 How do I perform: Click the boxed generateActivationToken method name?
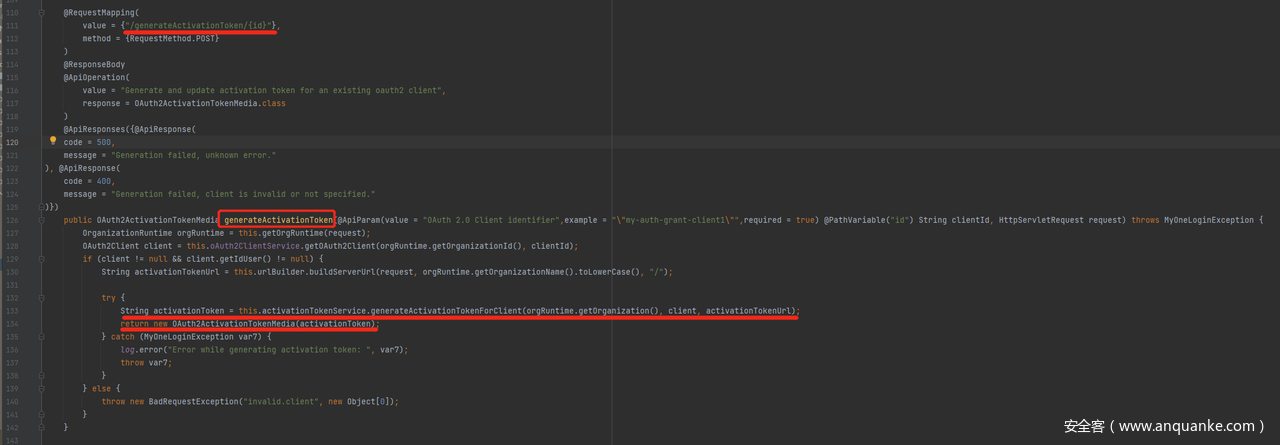(278, 220)
